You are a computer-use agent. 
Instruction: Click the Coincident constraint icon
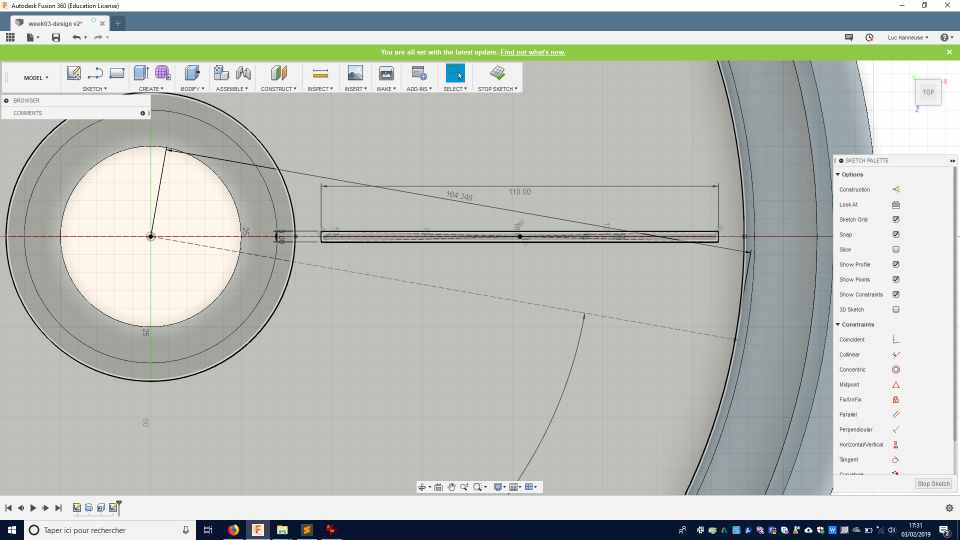pyautogui.click(x=896, y=339)
